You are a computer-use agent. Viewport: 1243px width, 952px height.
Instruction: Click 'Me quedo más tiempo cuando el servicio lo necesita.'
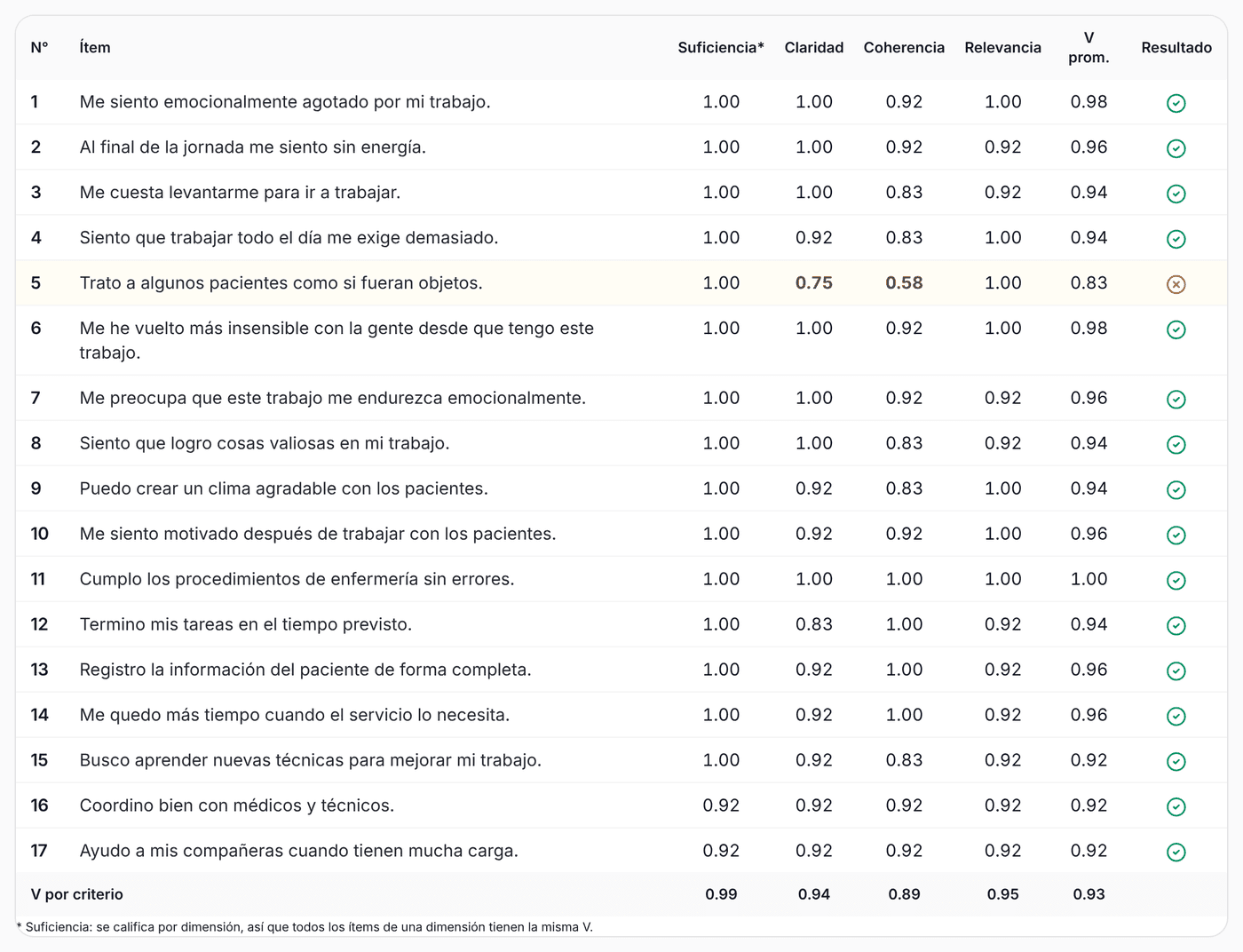coord(295,715)
